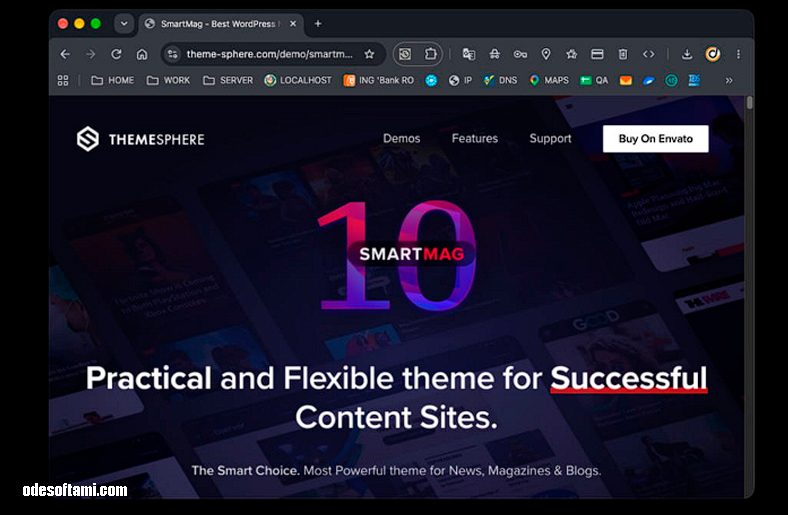The width and height of the screenshot is (788, 515).
Task: Open the downloads tray
Action: pyautogui.click(x=687, y=54)
